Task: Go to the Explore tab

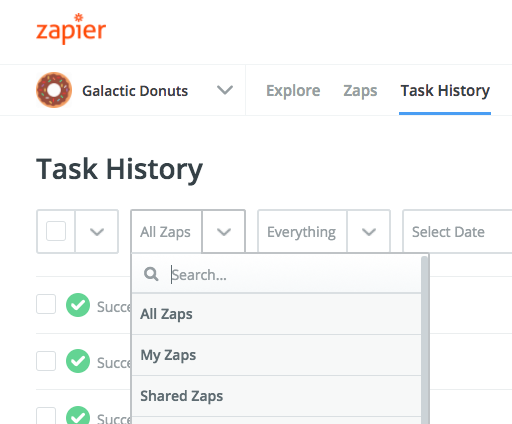Action: [293, 91]
